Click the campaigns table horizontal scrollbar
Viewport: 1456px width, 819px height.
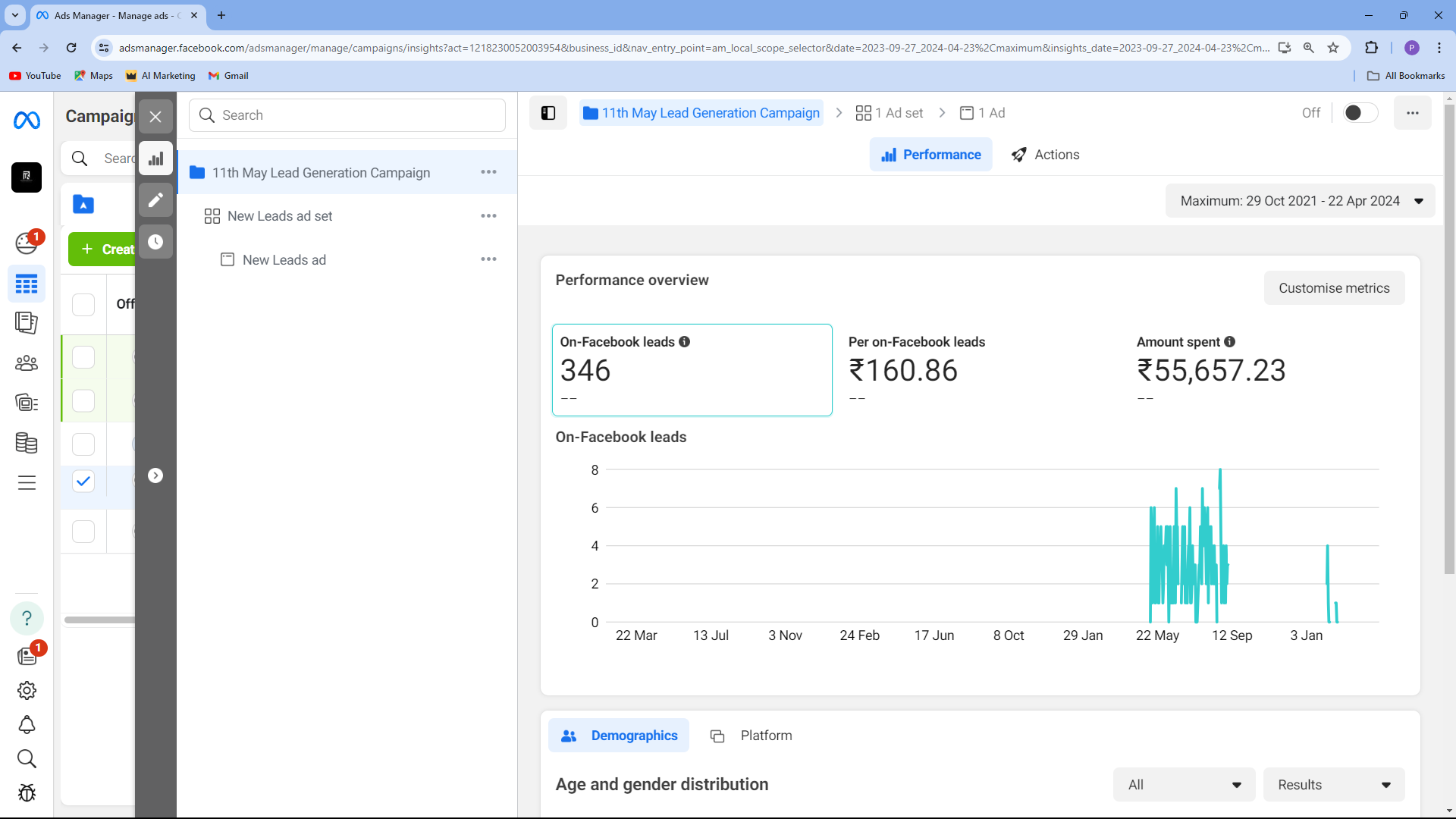[x=99, y=620]
